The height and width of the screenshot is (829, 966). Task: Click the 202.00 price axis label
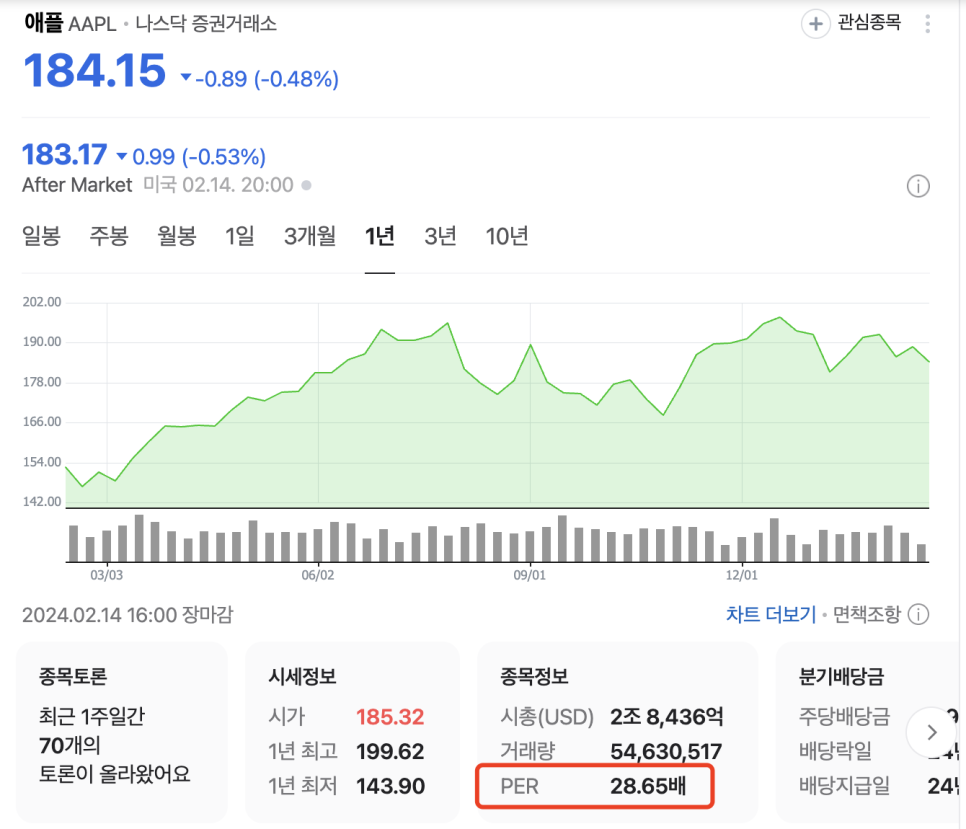(x=42, y=302)
